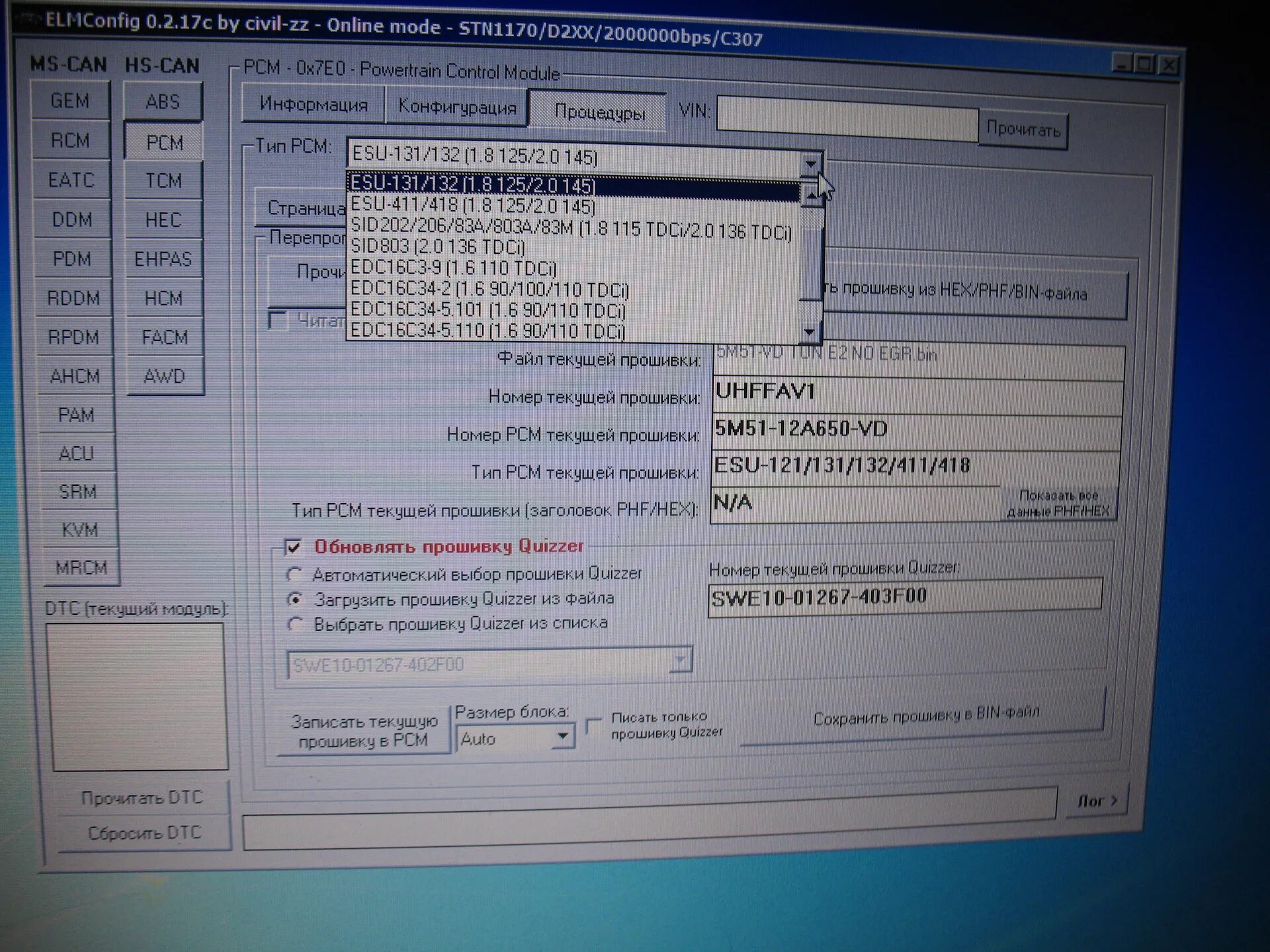Select the SRM module button
Image resolution: width=1270 pixels, height=952 pixels.
tap(78, 491)
